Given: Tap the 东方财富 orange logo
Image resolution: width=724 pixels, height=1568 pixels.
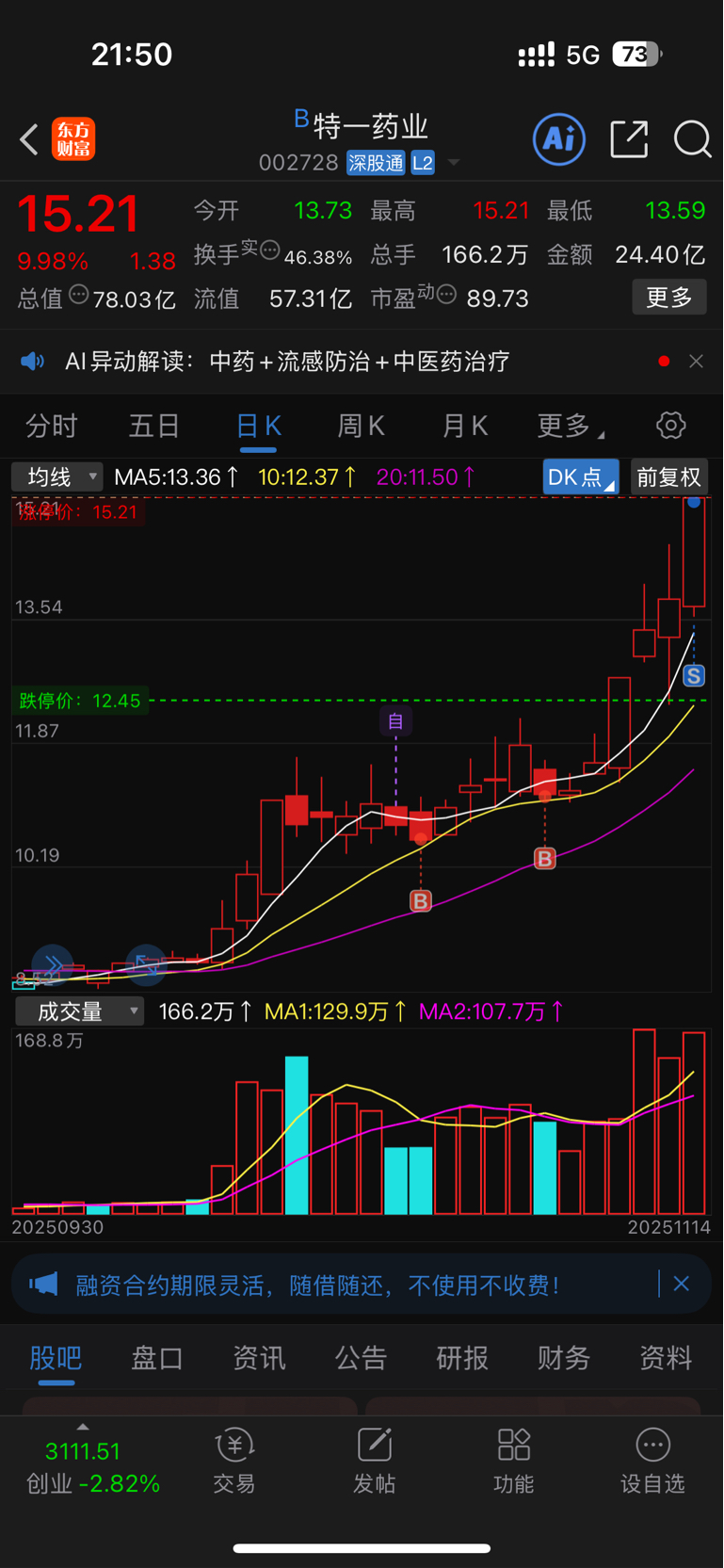Looking at the screenshot, I should coord(73,139).
